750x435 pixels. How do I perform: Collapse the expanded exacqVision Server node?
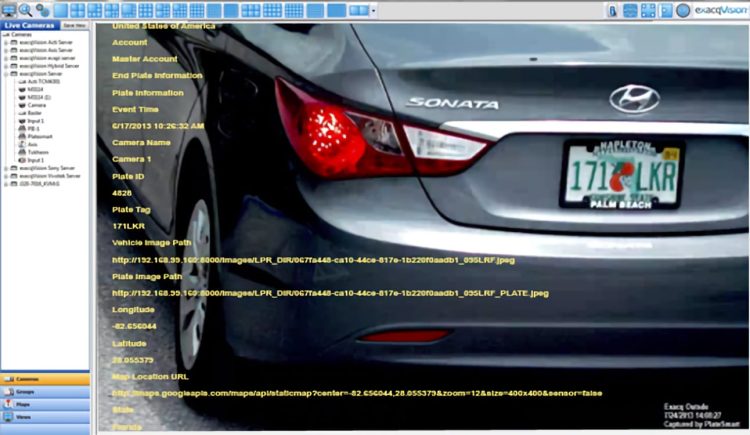pos(6,74)
